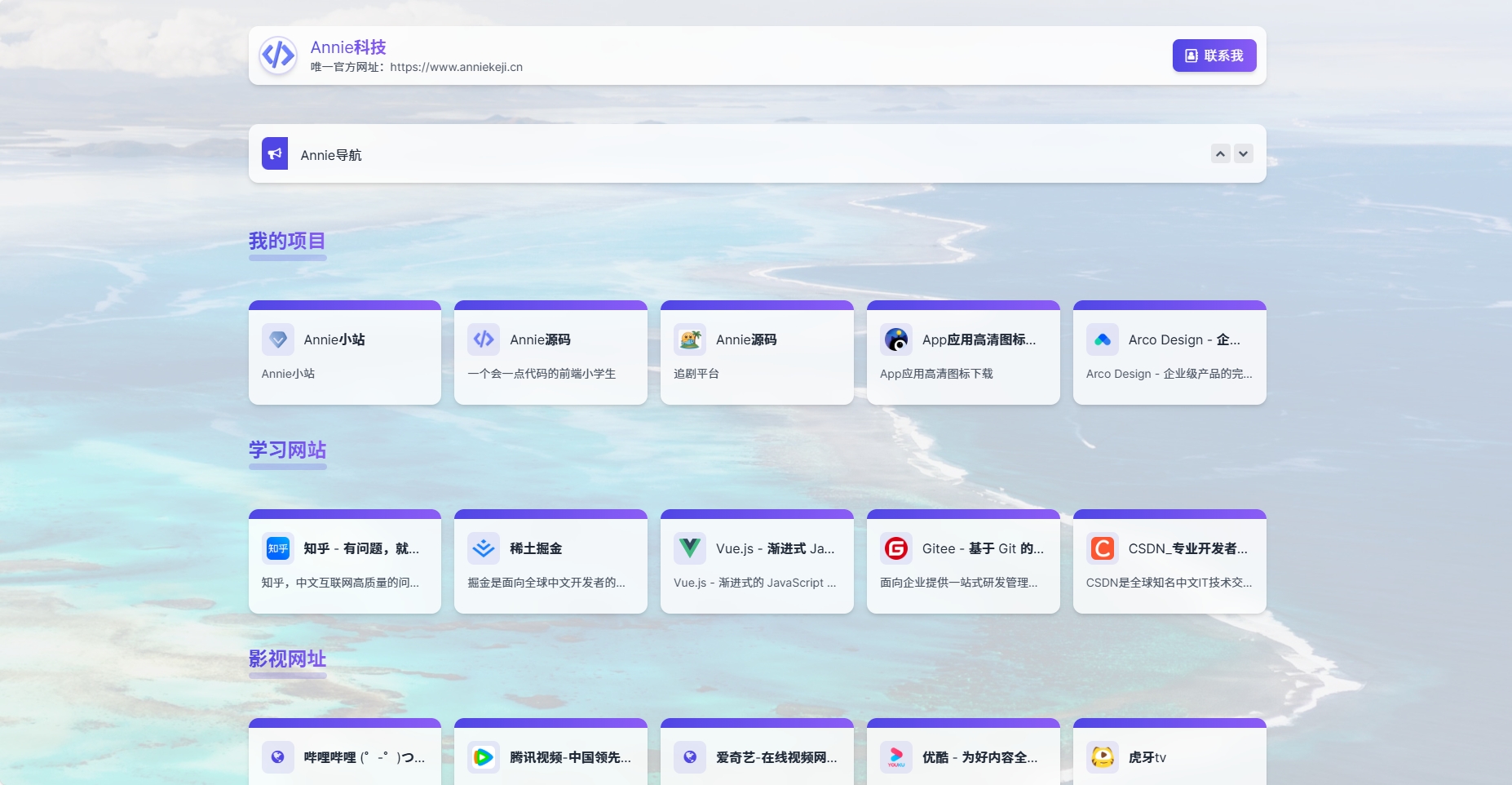Click the Gitee red logo icon
Image resolution: width=1512 pixels, height=785 pixels.
tap(896, 548)
